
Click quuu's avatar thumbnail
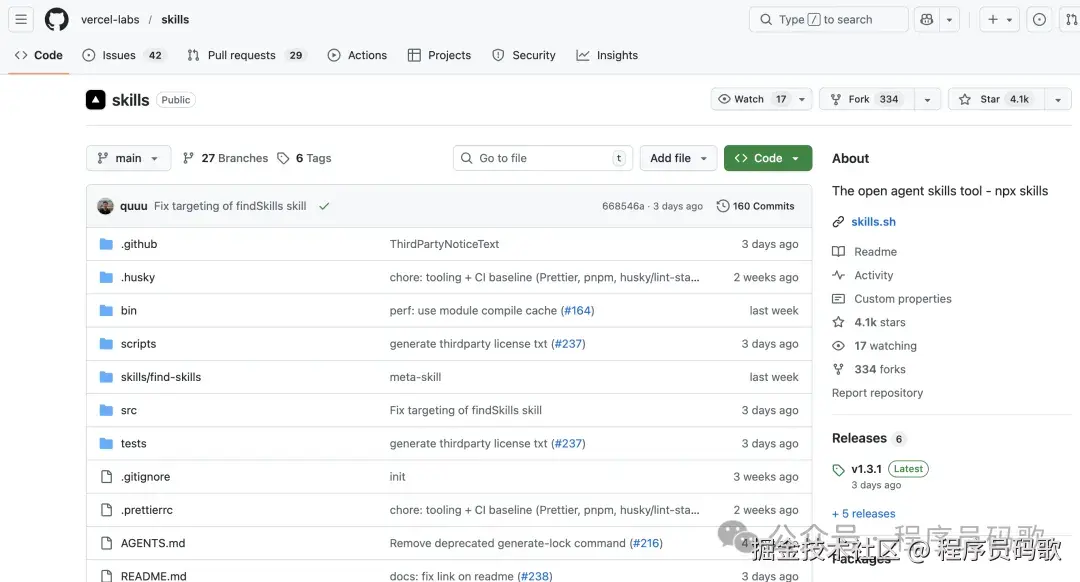coord(105,206)
